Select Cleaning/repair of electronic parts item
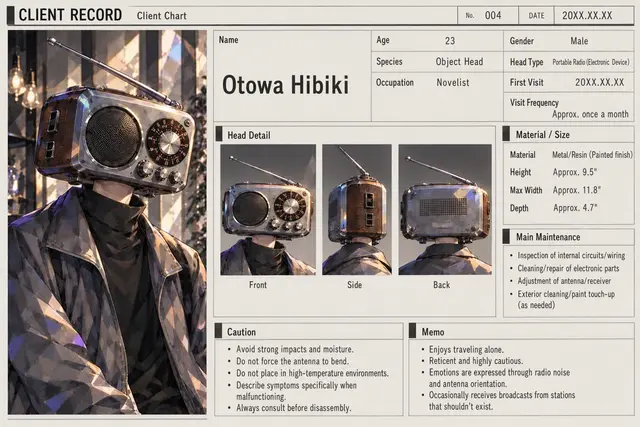 point(568,269)
